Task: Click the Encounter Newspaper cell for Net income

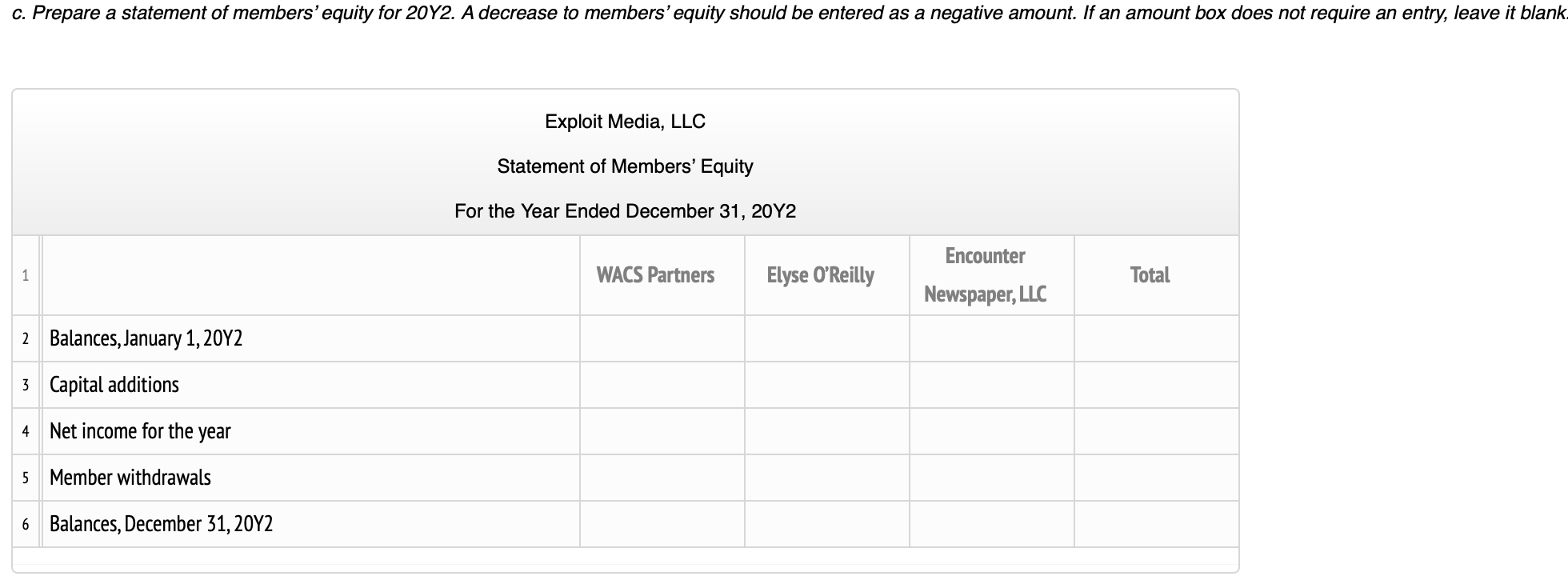Action: point(992,431)
